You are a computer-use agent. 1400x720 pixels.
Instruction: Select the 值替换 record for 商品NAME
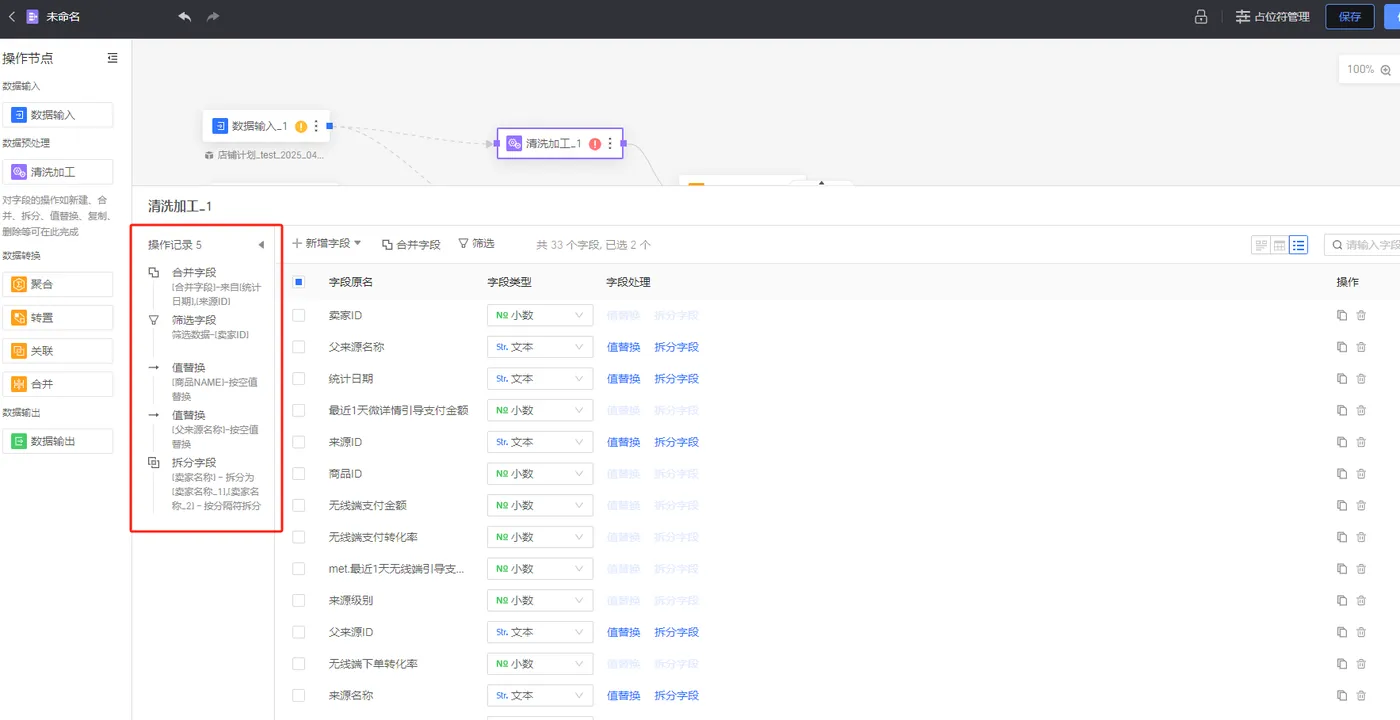click(x=205, y=382)
